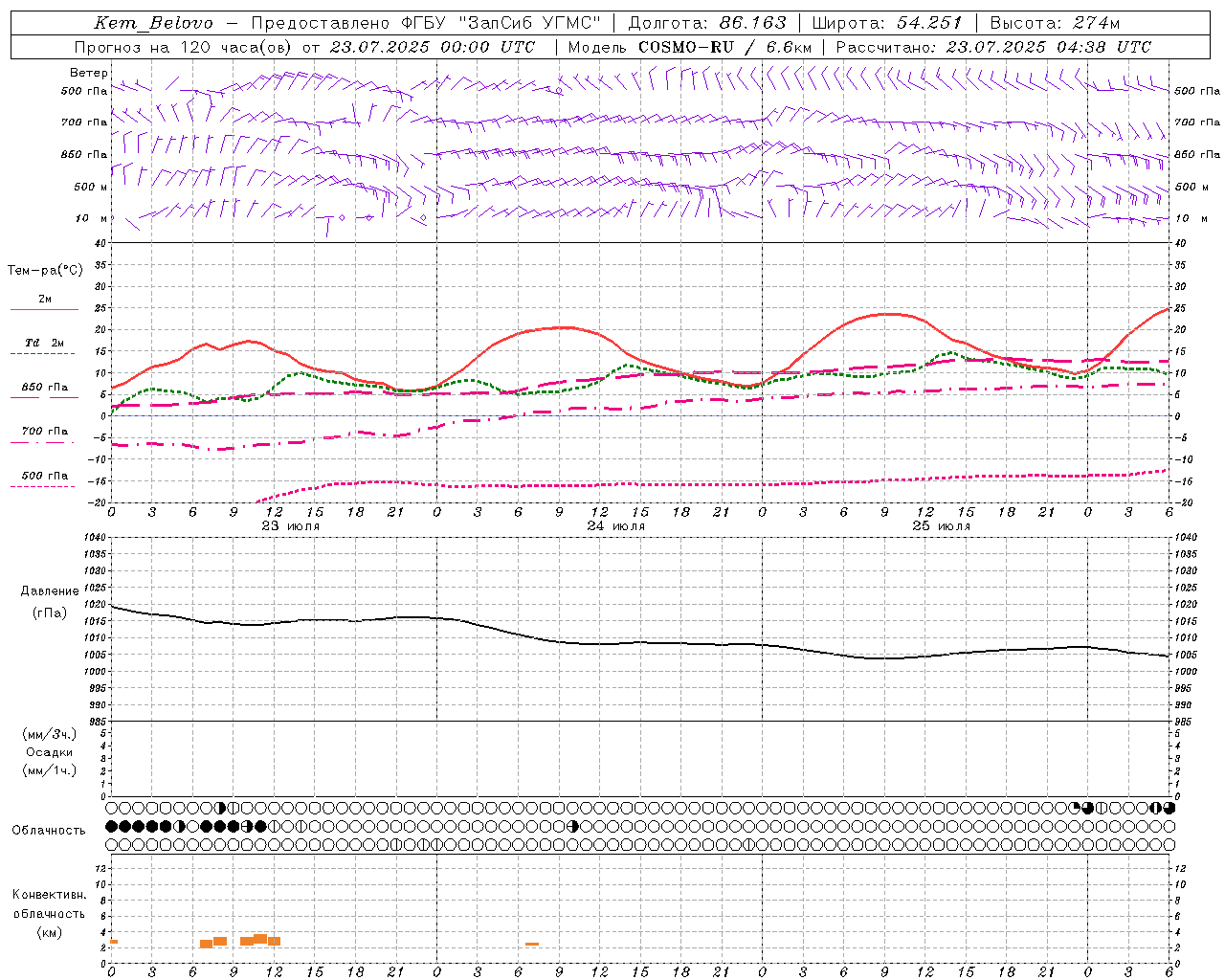The width and height of the screenshot is (1225, 980).
Task: Click the (мм/1ч.) precipitation unit label
Action: tap(50, 770)
